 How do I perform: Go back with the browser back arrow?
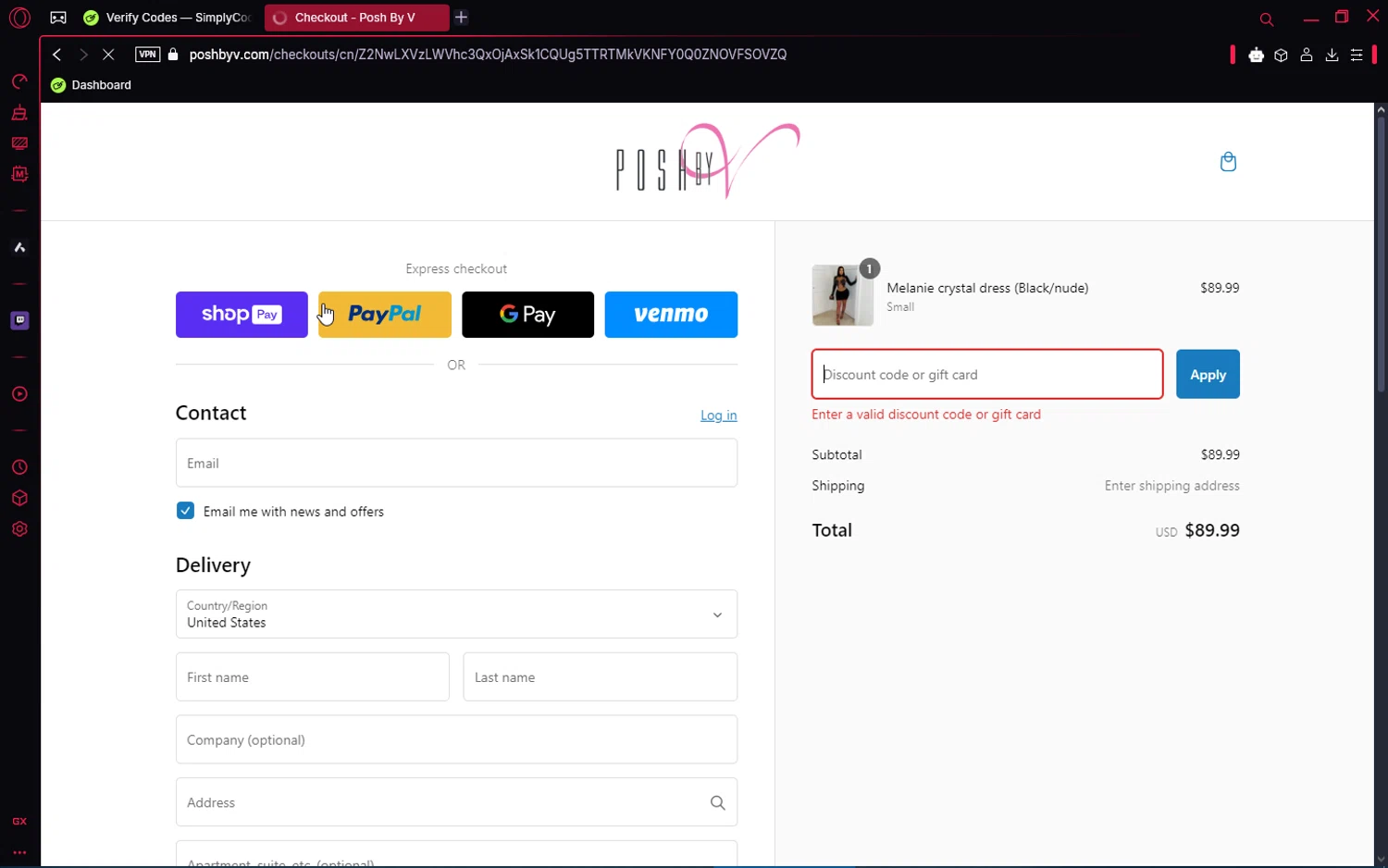tap(57, 55)
